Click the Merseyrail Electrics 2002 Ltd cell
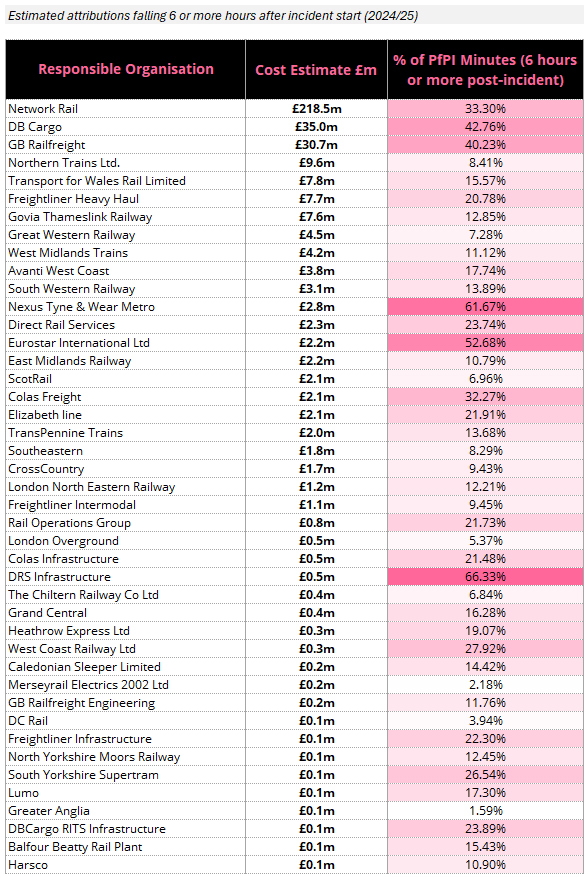This screenshot has width=587, height=877. click(x=126, y=685)
